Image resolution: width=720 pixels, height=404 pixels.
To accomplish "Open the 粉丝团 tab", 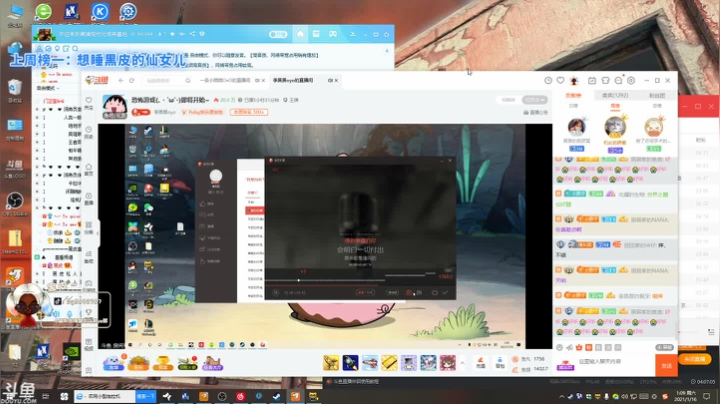I will coord(657,95).
